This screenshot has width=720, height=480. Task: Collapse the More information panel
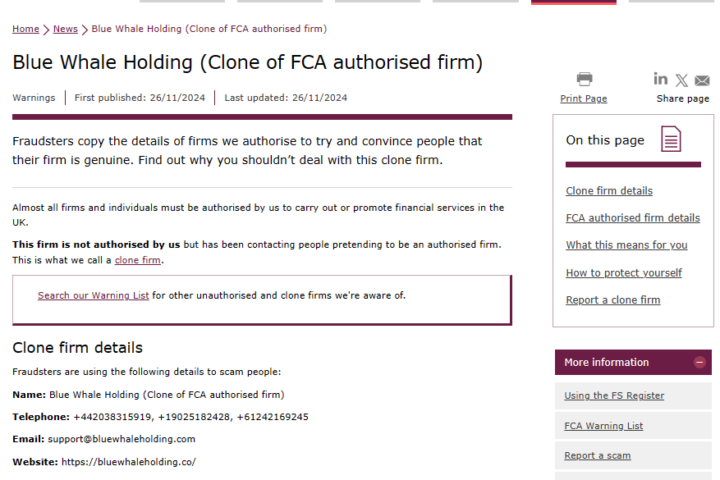pyautogui.click(x=699, y=362)
